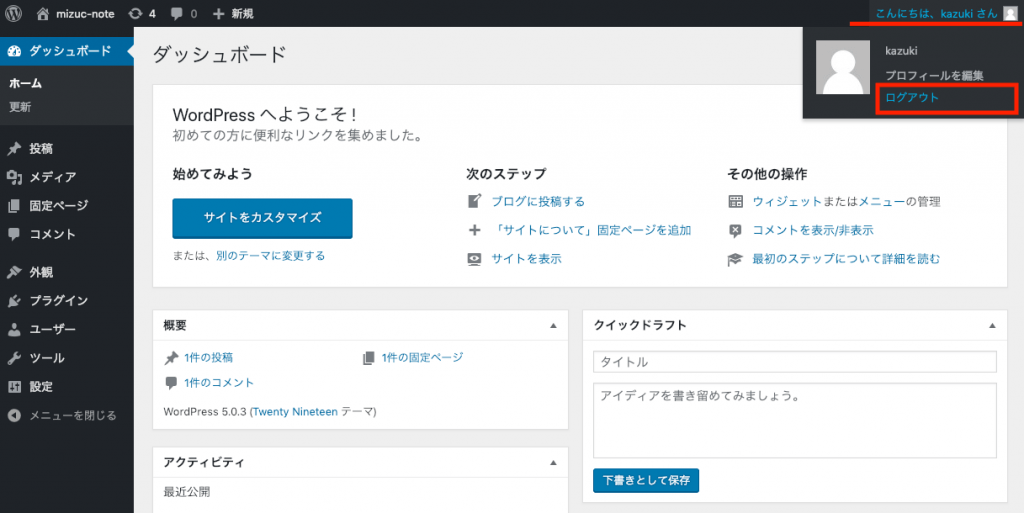Click the pages icon beside 固定ページ in sidebar

coord(14,206)
